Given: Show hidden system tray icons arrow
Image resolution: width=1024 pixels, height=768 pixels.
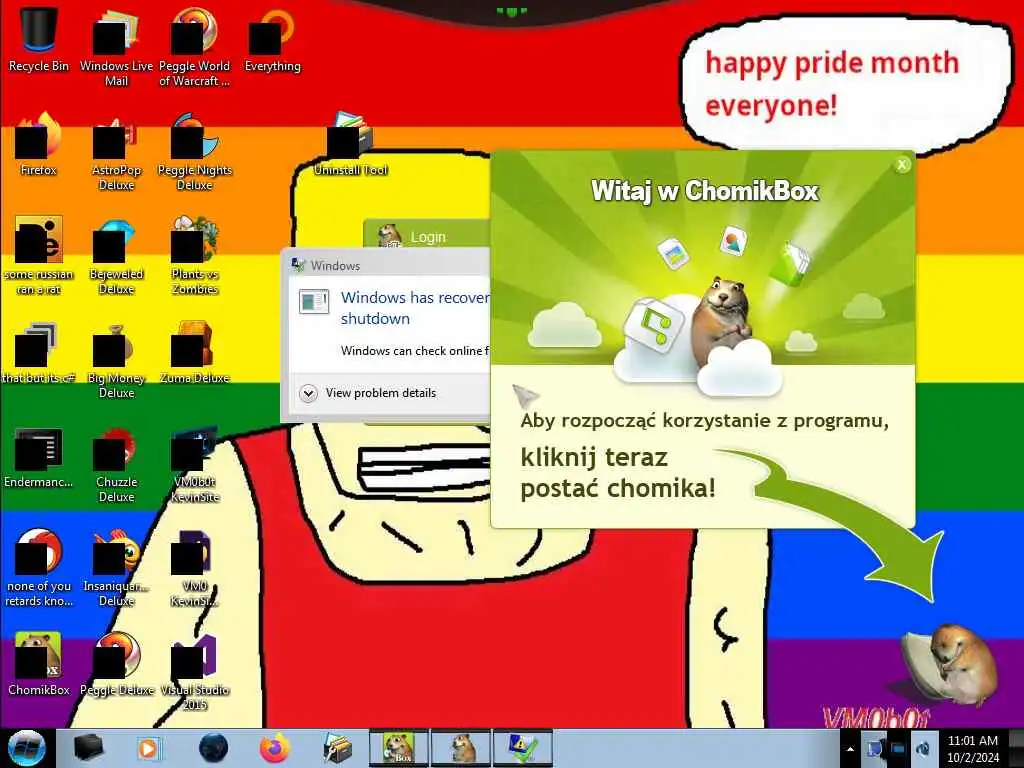Looking at the screenshot, I should pyautogui.click(x=850, y=749).
